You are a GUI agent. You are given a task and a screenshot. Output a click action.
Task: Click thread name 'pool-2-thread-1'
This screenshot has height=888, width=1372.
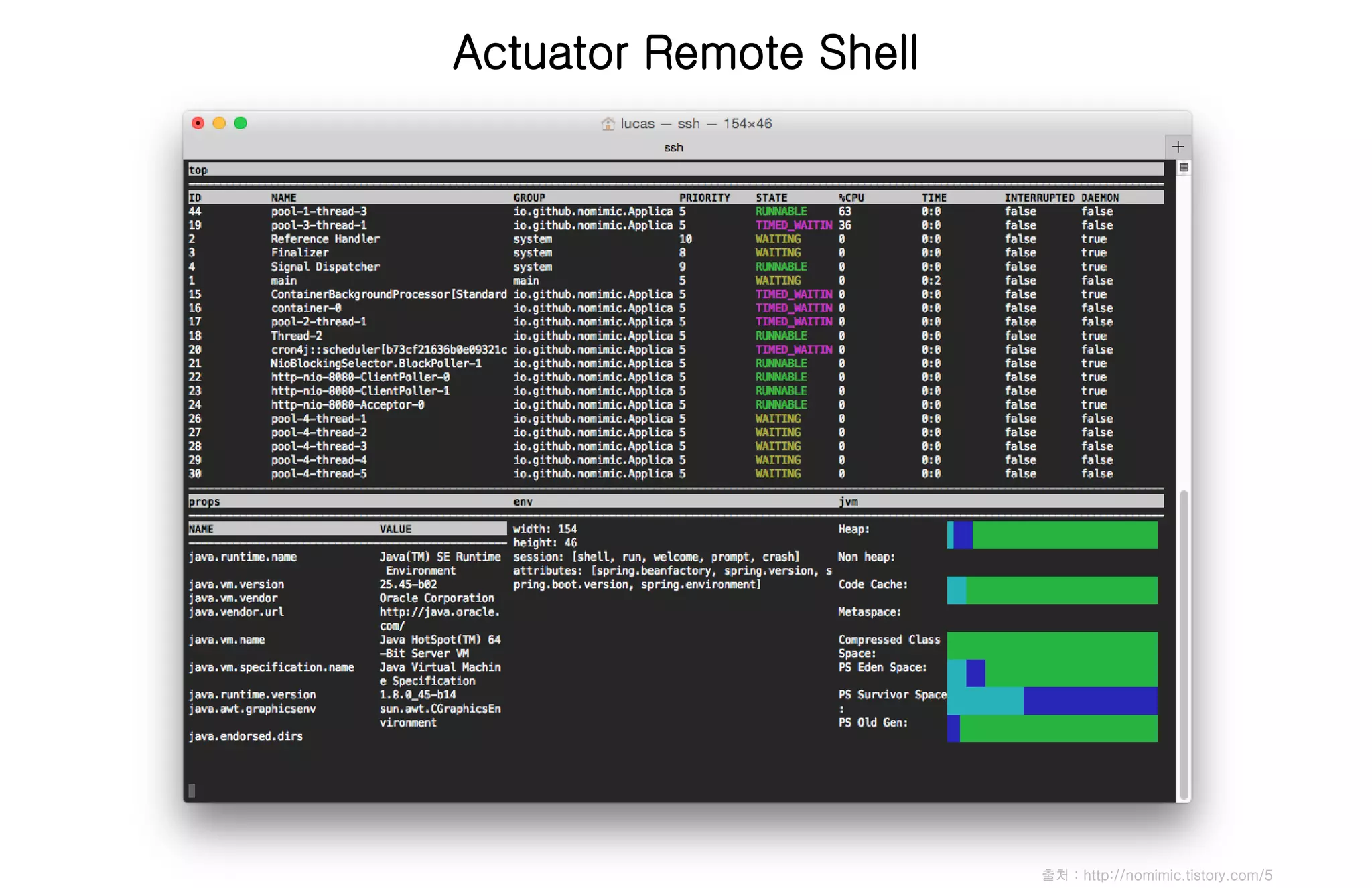point(319,322)
